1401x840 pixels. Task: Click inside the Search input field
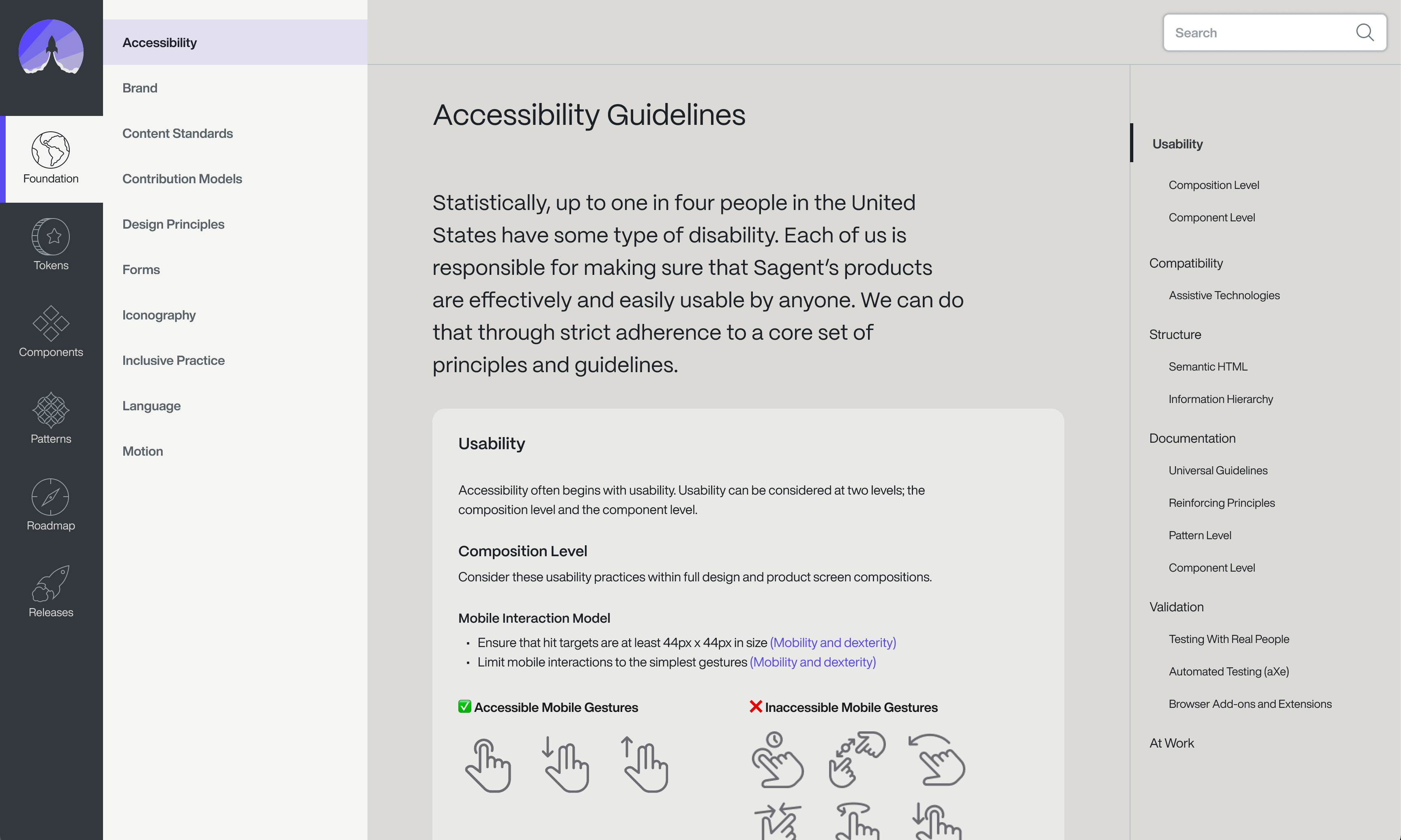tap(1246, 32)
